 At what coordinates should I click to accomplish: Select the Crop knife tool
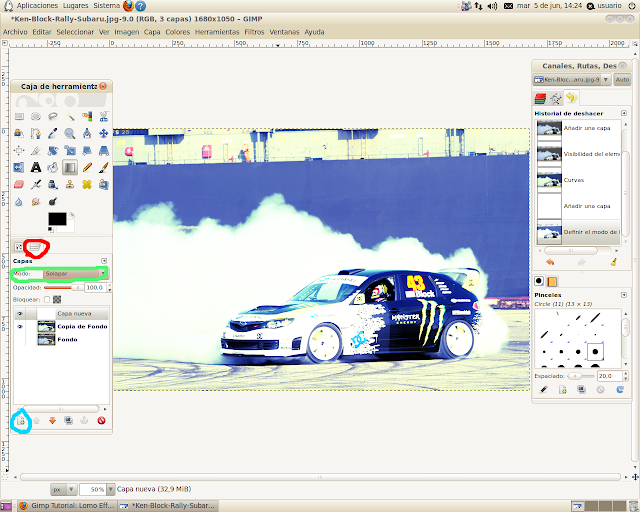36,151
